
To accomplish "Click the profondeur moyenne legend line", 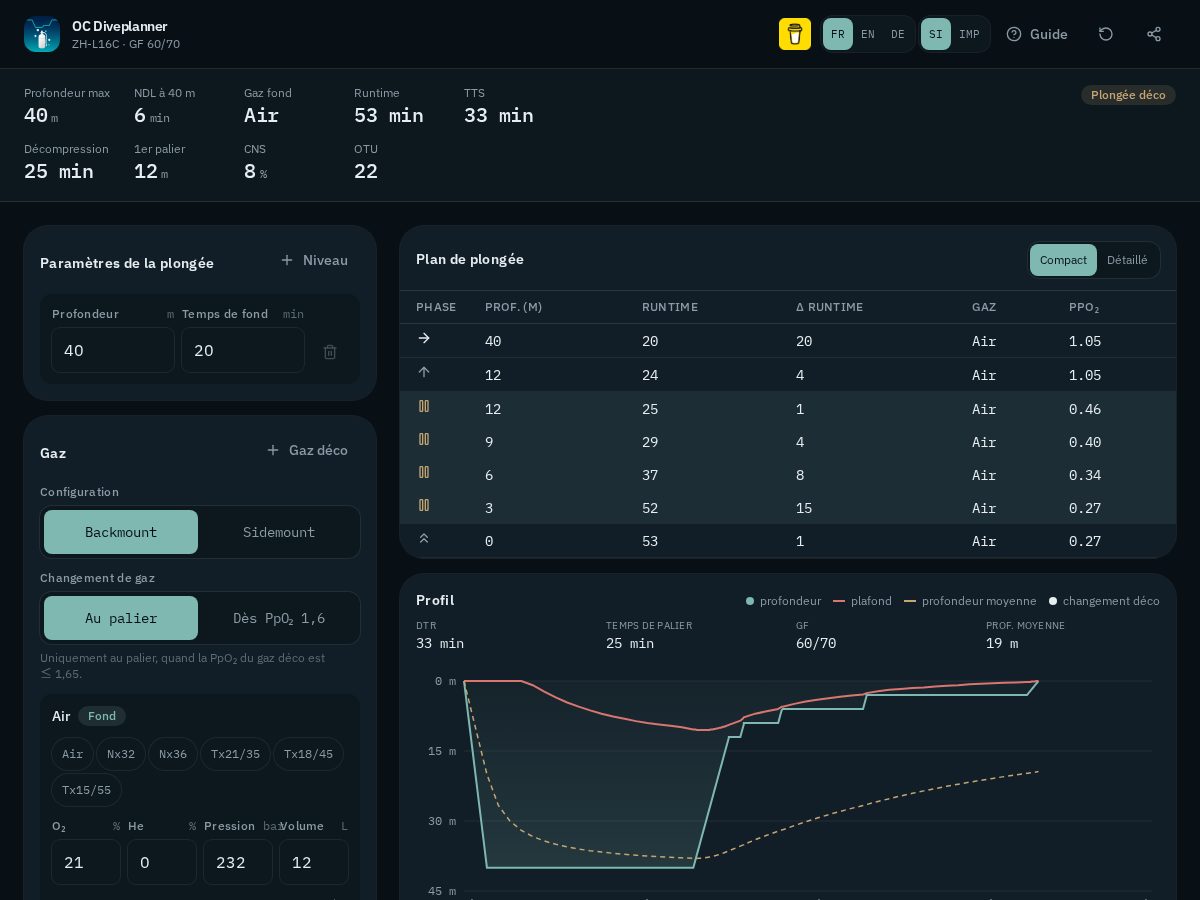I will click(910, 601).
